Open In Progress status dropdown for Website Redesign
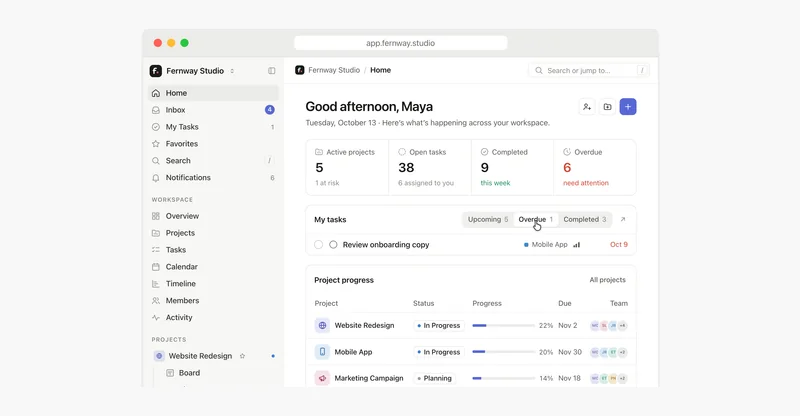The height and width of the screenshot is (416, 800). pyautogui.click(x=439, y=325)
